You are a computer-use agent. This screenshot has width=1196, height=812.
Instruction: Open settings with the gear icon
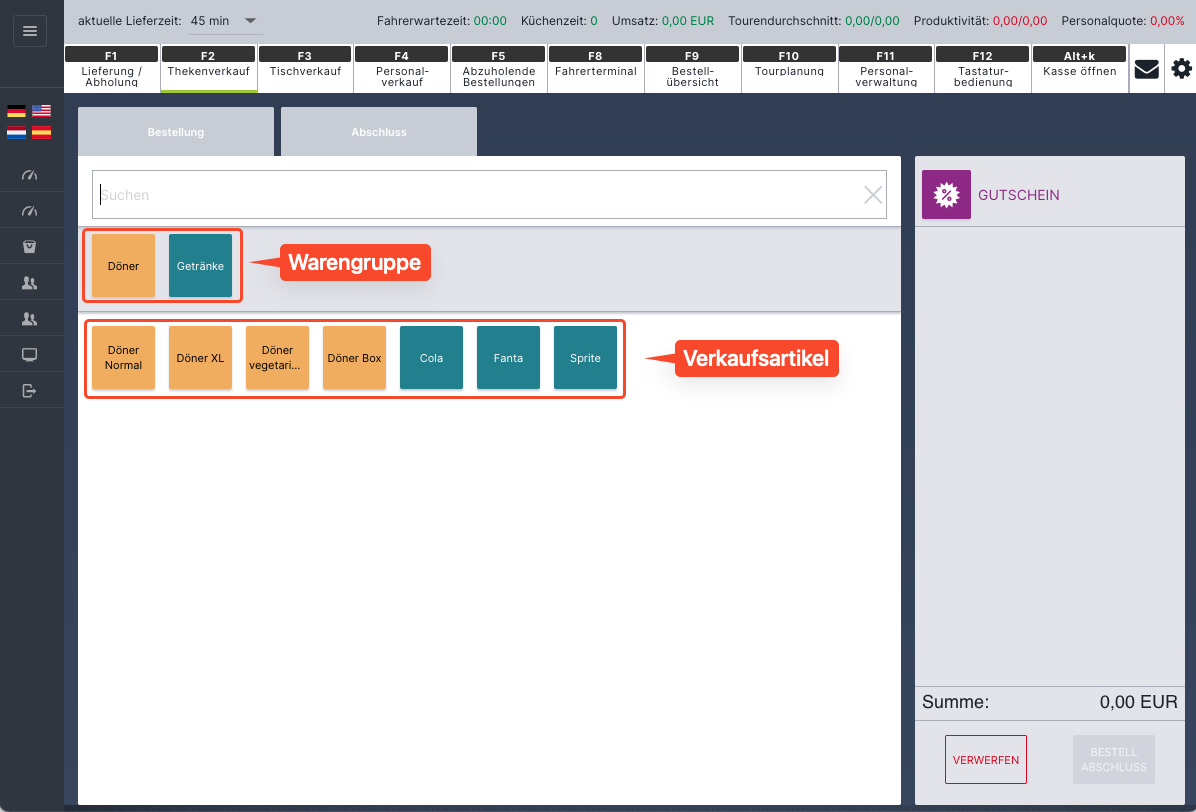click(x=1181, y=69)
